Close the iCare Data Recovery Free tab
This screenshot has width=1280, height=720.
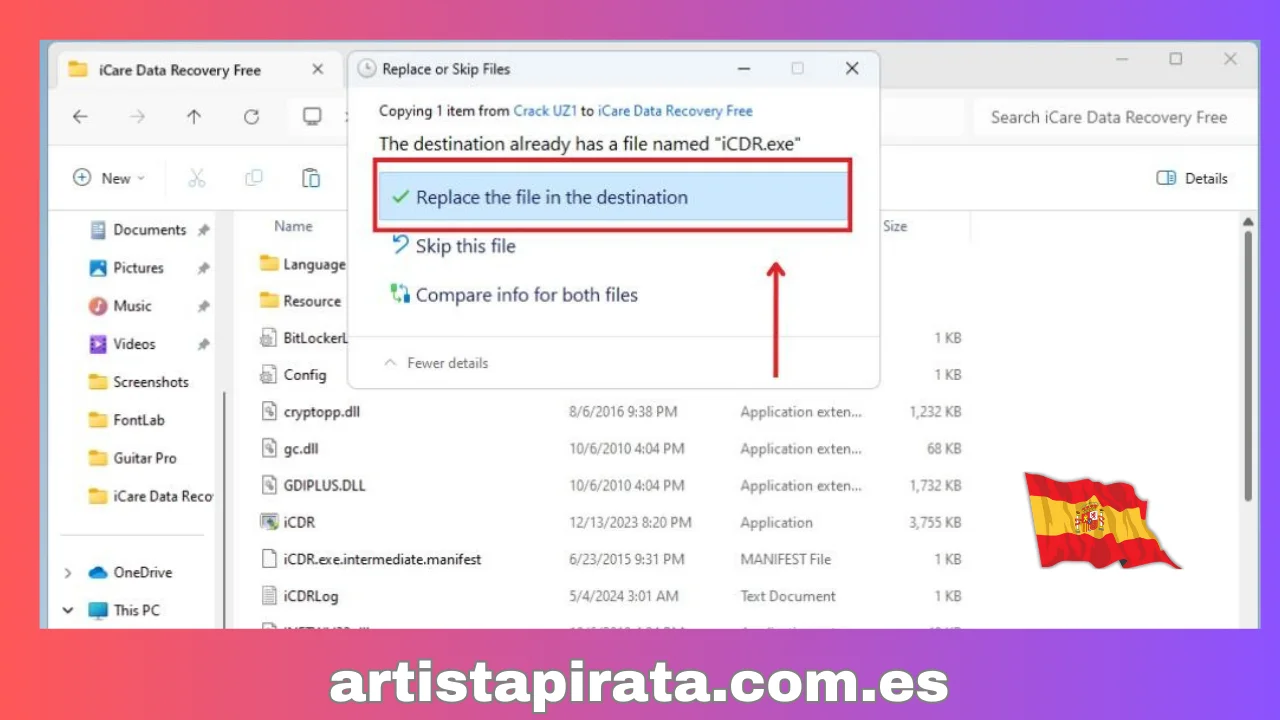tap(318, 70)
